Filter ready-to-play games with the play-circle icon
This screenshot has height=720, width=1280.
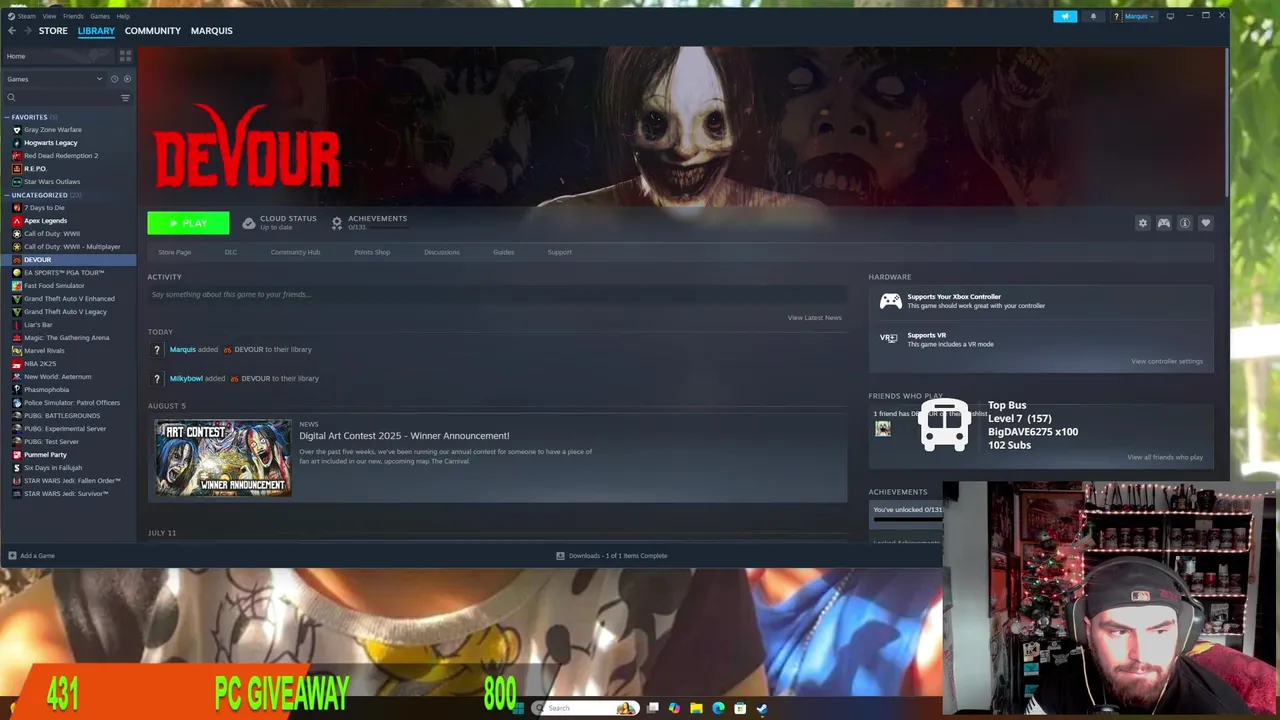tap(126, 79)
